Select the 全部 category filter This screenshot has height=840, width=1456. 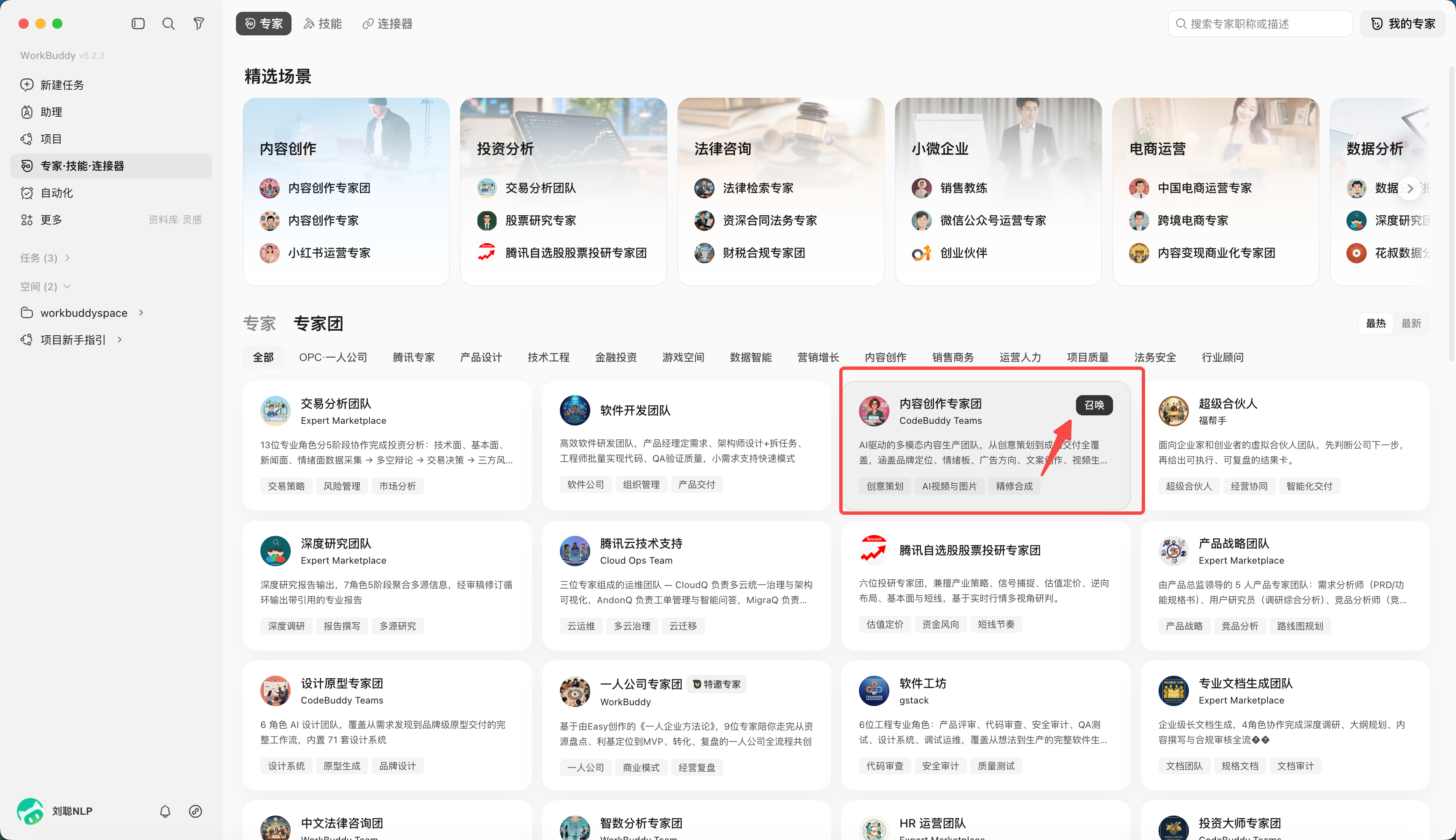(x=263, y=357)
